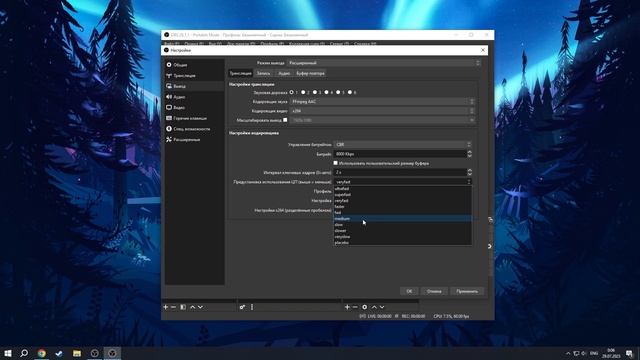The height and width of the screenshot is (360, 640).
Task: Increase bitrate using the stepper up arrow
Action: click(469, 152)
